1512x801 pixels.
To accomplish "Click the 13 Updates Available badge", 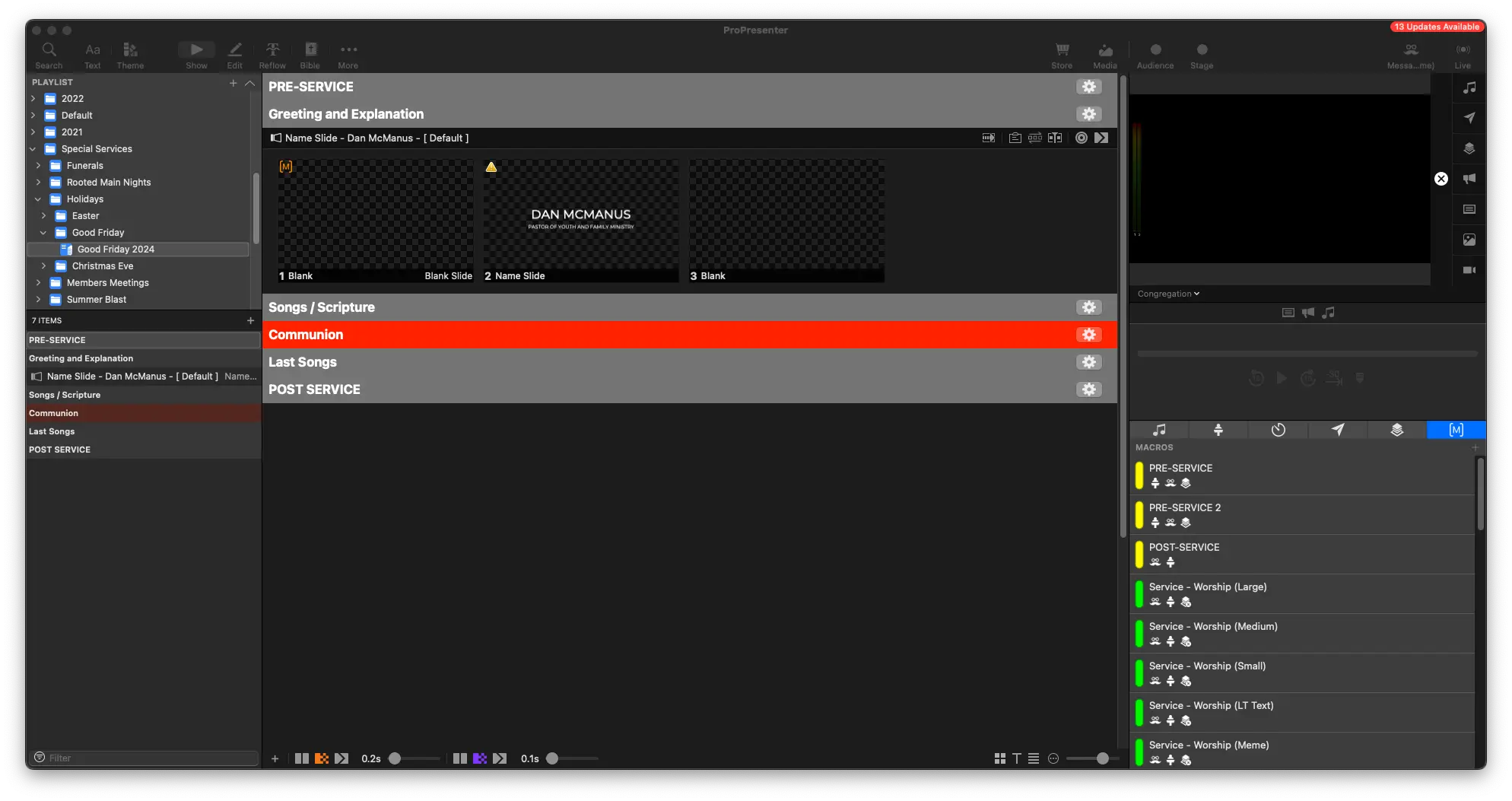I will tap(1436, 27).
